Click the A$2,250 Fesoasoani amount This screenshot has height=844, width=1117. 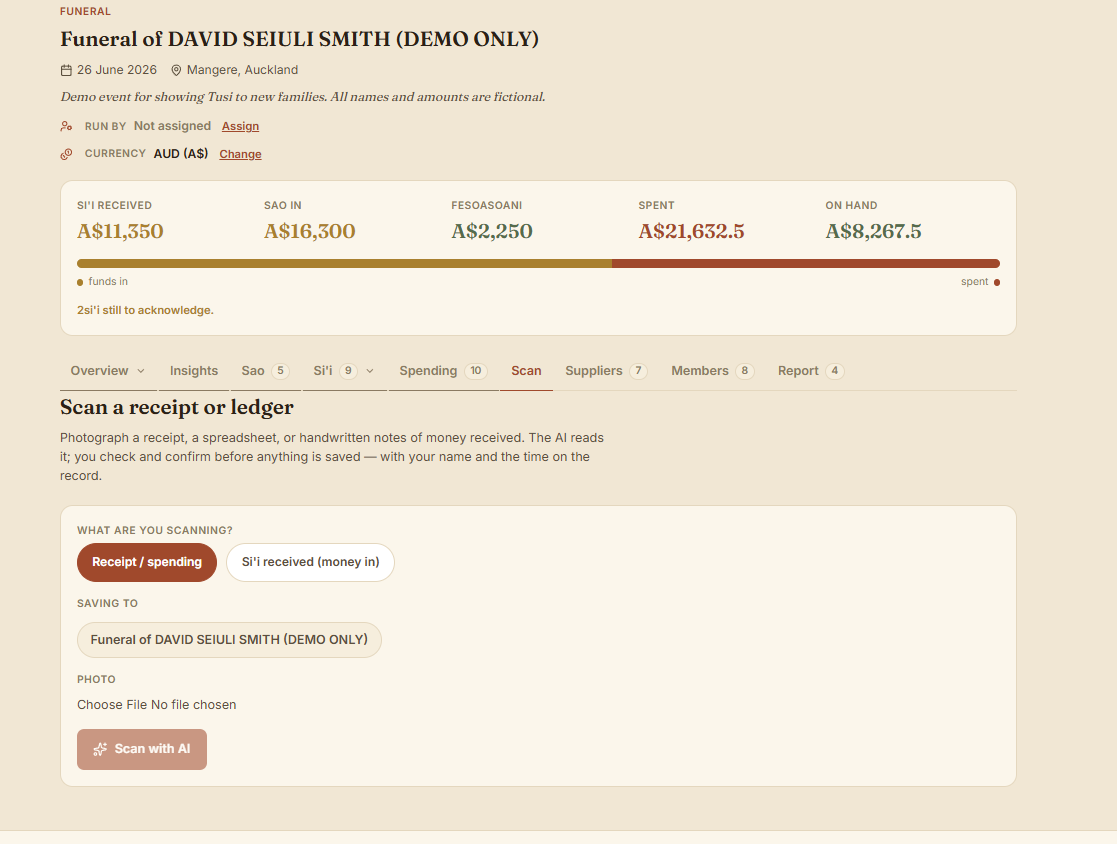pos(492,231)
